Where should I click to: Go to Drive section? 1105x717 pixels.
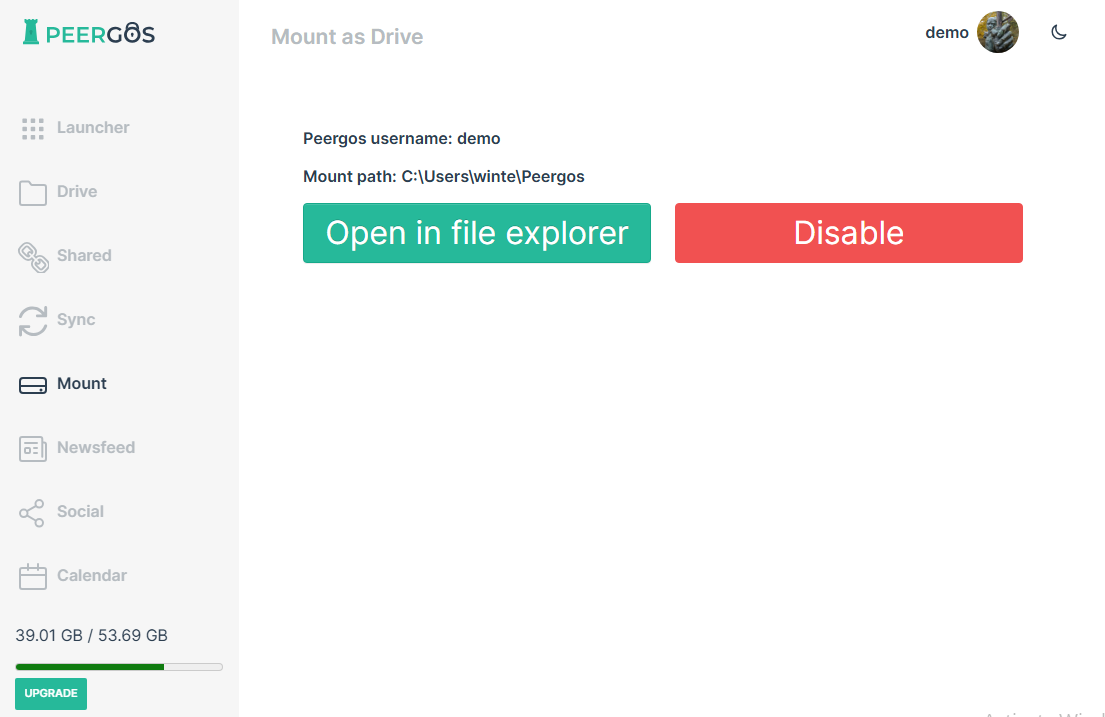coord(77,192)
